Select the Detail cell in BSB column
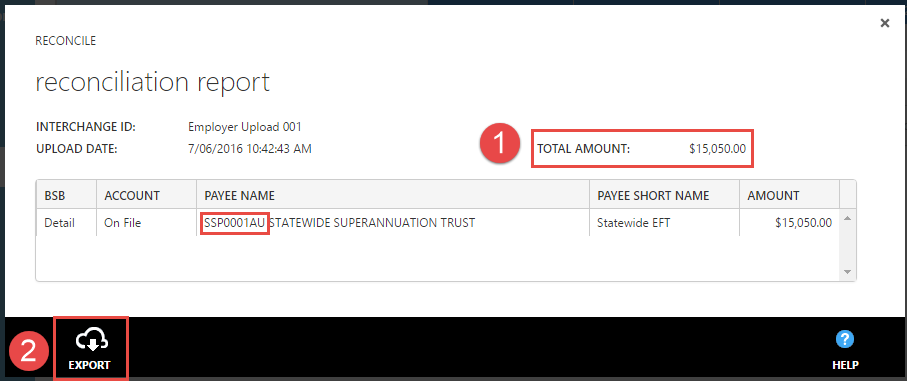The image size is (907, 381). (60, 223)
